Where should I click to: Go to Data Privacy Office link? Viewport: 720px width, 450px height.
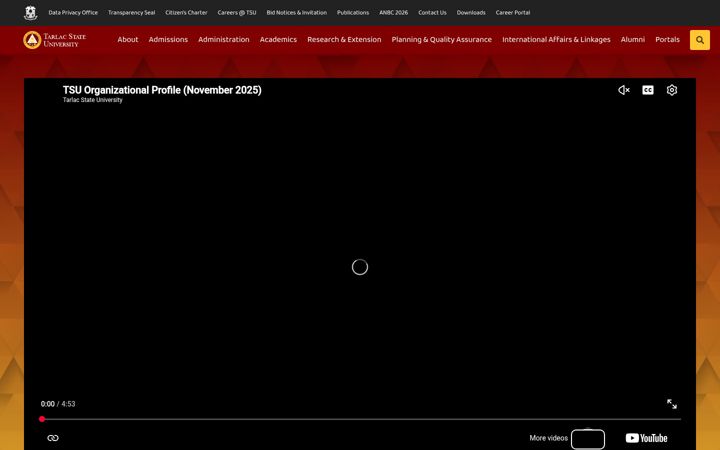pos(73,13)
